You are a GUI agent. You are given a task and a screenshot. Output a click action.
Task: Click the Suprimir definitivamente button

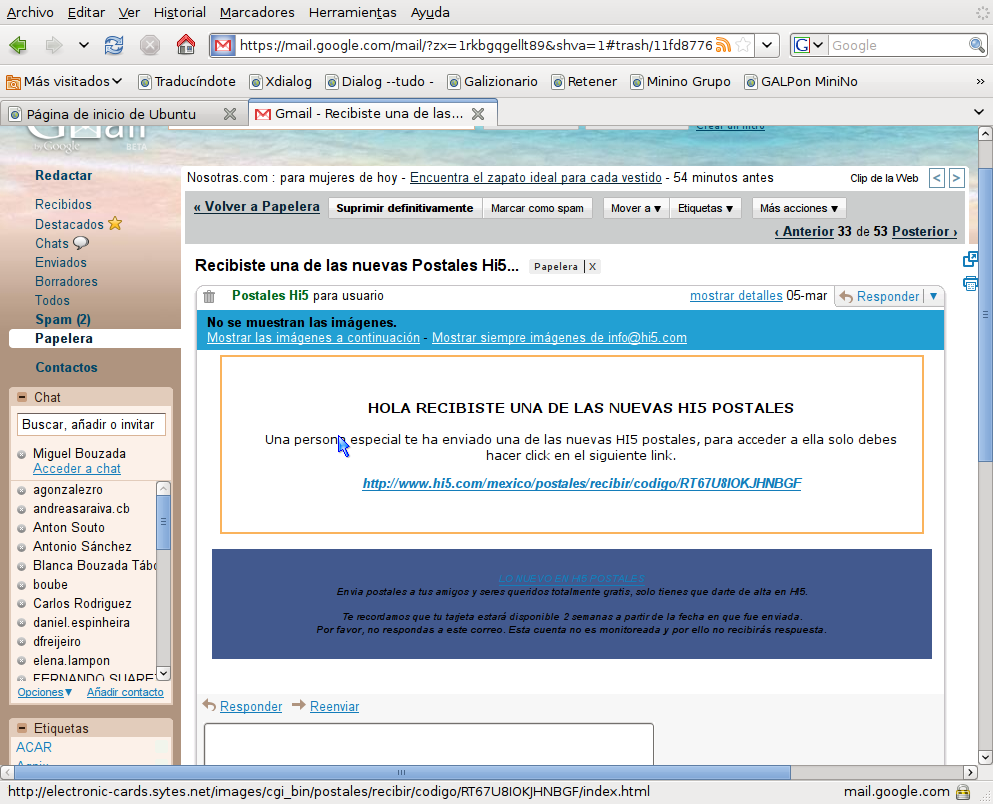click(x=405, y=208)
